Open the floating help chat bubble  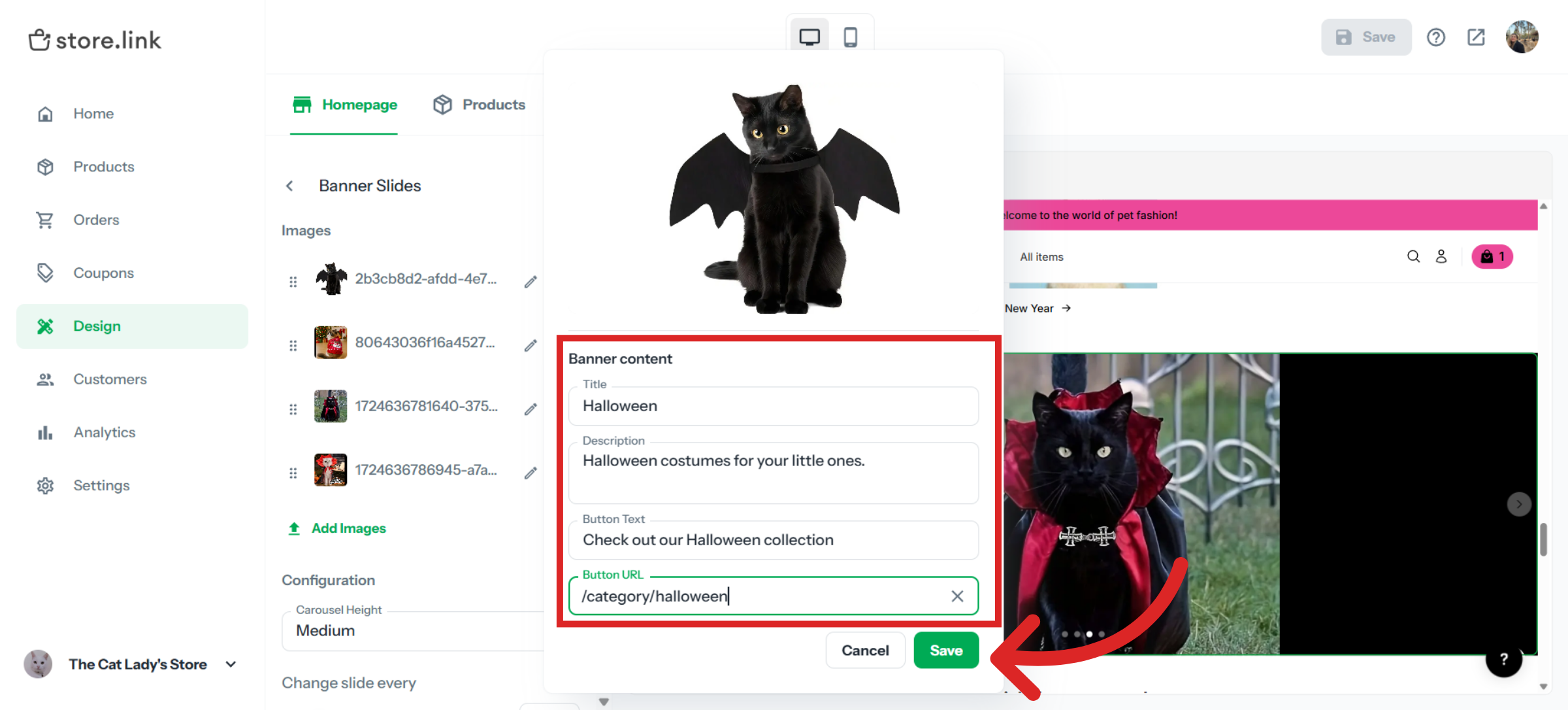(x=1503, y=659)
